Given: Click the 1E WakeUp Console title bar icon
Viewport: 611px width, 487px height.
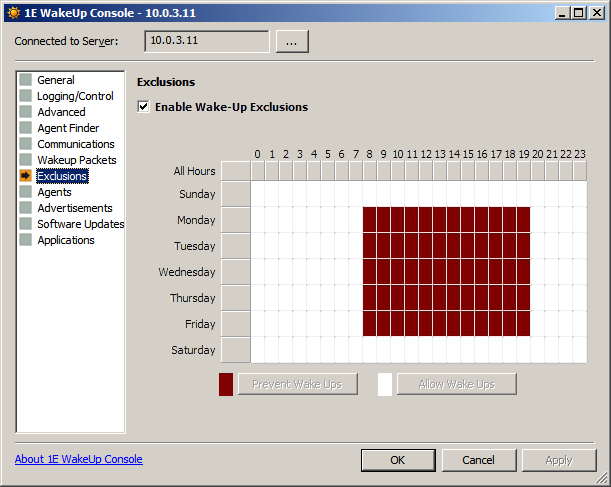Looking at the screenshot, I should [12, 12].
